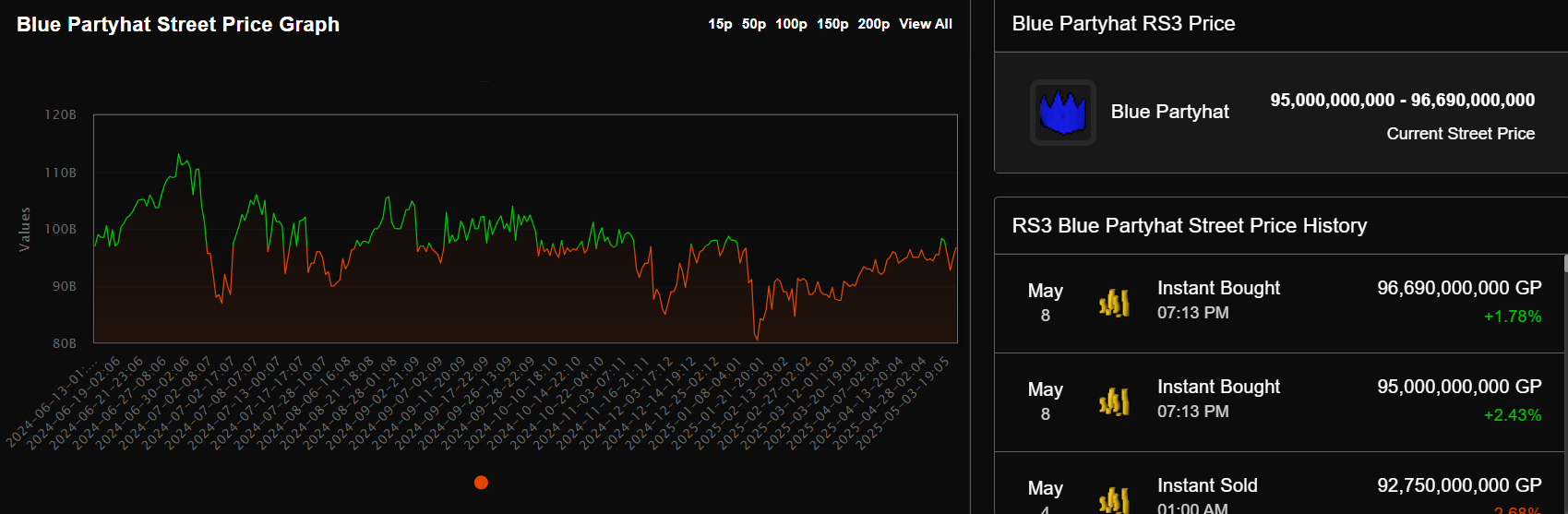This screenshot has height=514, width=1568.
Task: Switch the graph to 50p range
Action: click(x=754, y=24)
